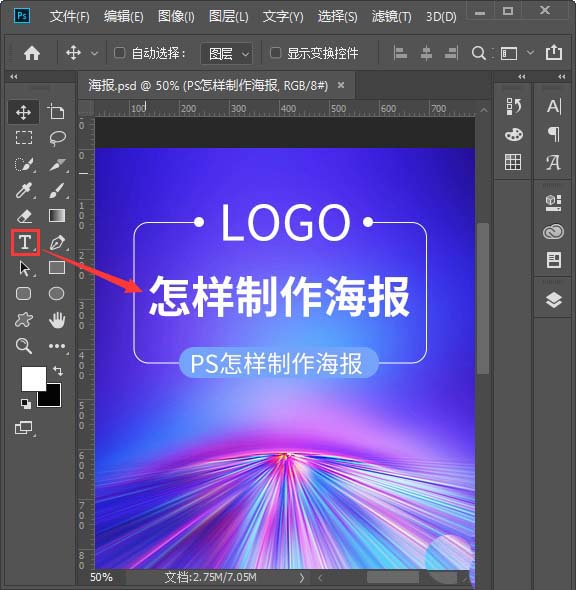Viewport: 576px width, 590px height.
Task: Select the Eraser tool
Action: (24, 216)
